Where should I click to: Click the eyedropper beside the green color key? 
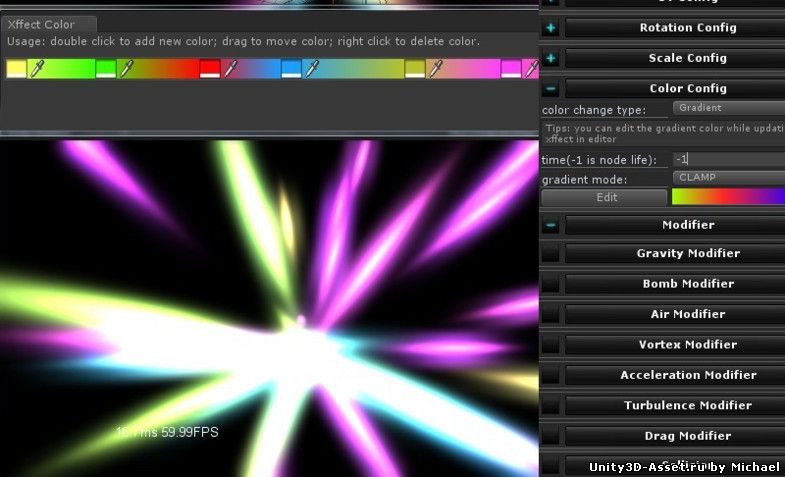(126, 69)
